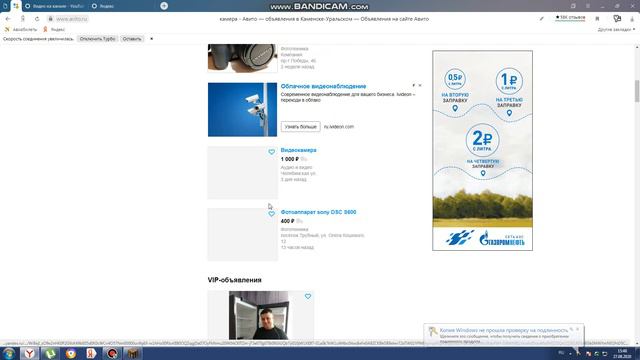Open the downloads arrow icon
This screenshot has height=360, width=640.
click(632, 19)
